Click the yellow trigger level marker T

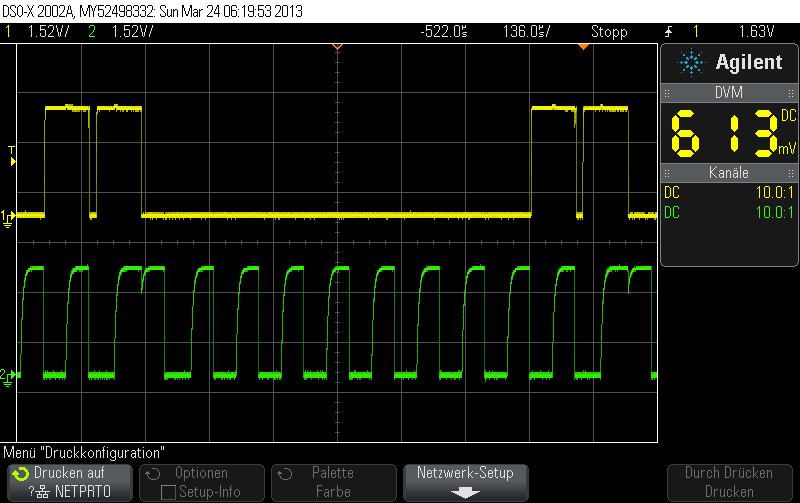12,156
